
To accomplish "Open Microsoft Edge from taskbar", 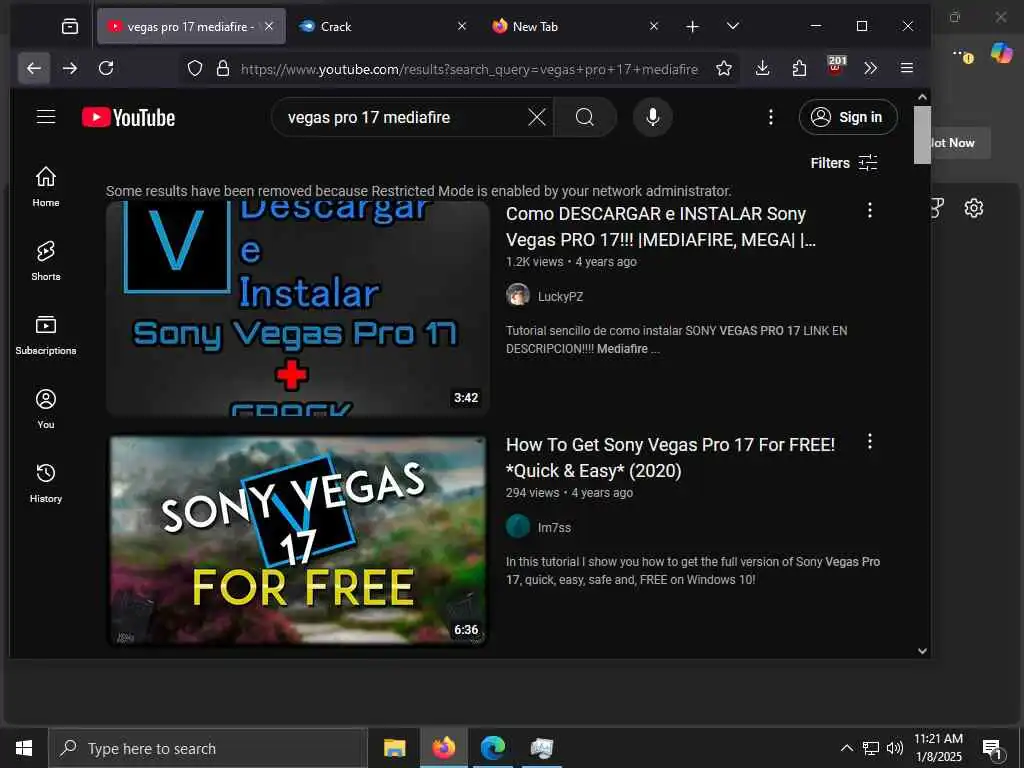I will pyautogui.click(x=493, y=748).
